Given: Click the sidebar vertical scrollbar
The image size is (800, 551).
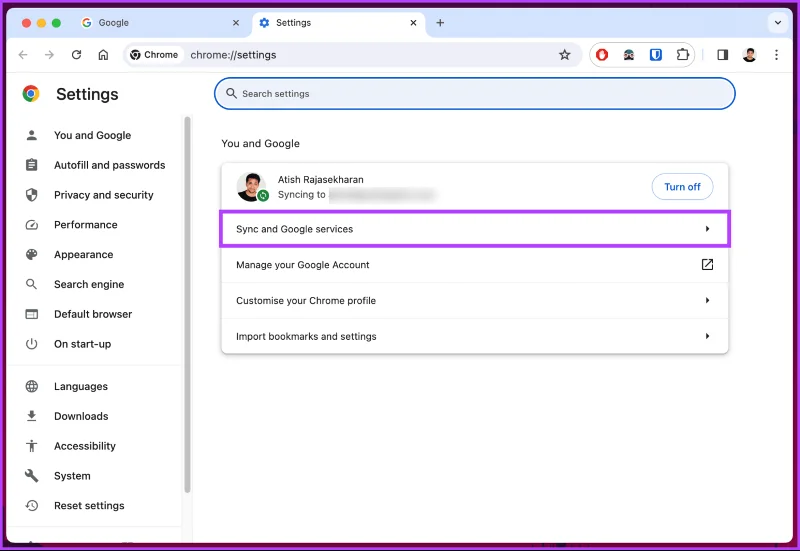Looking at the screenshot, I should coord(187,305).
